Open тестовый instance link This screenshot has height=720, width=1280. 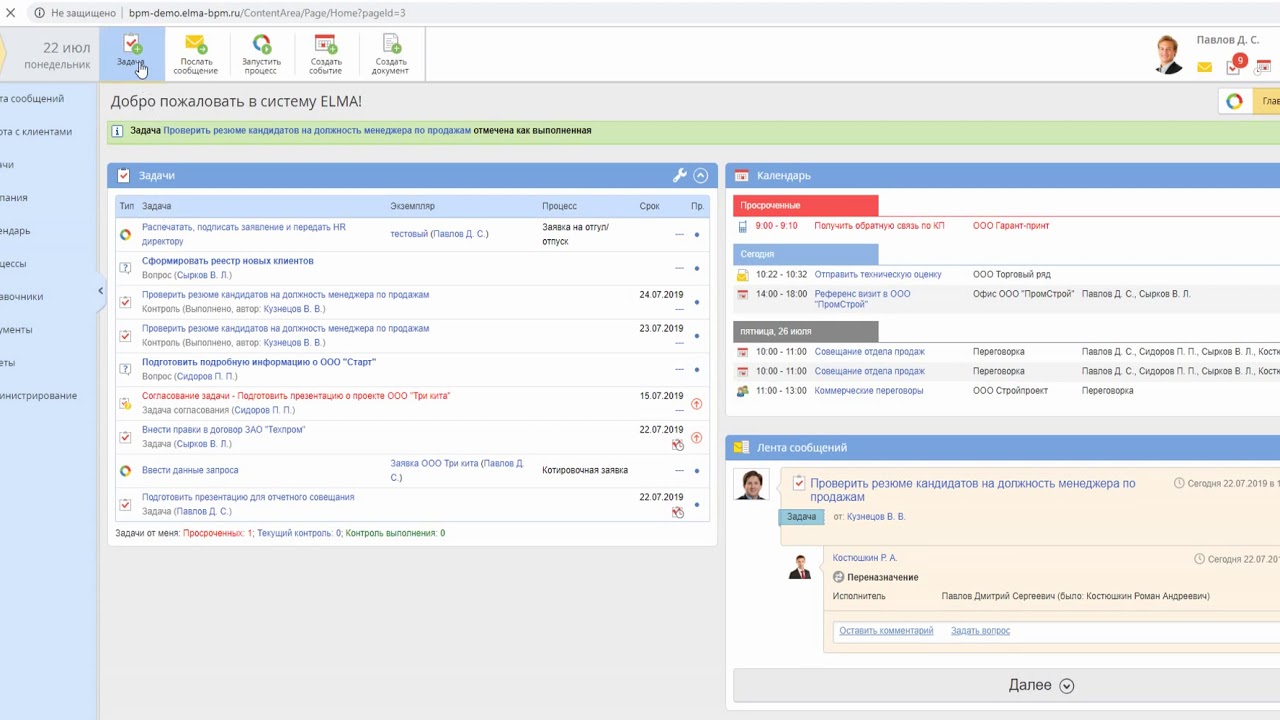pyautogui.click(x=409, y=234)
